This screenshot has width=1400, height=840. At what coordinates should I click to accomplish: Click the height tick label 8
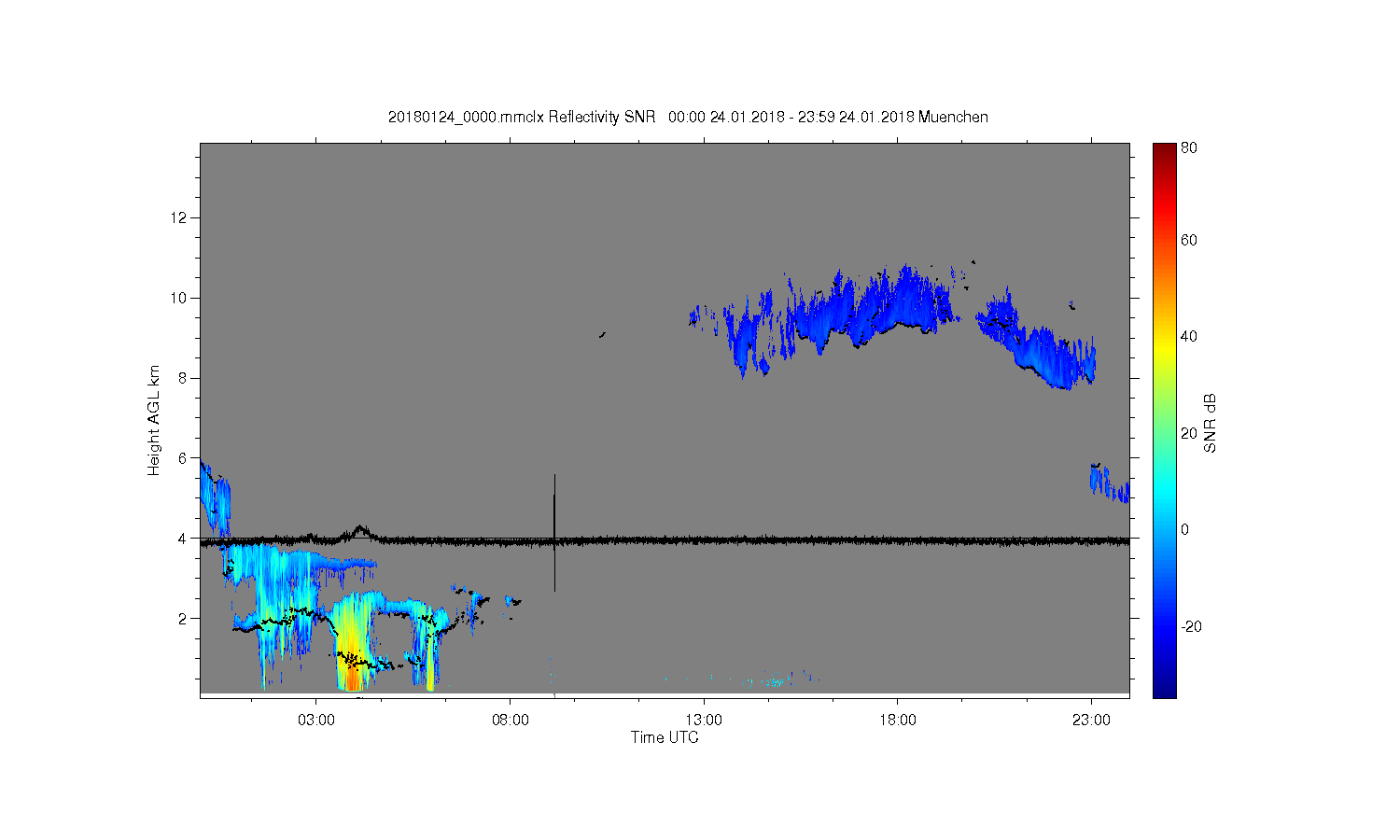[x=183, y=378]
